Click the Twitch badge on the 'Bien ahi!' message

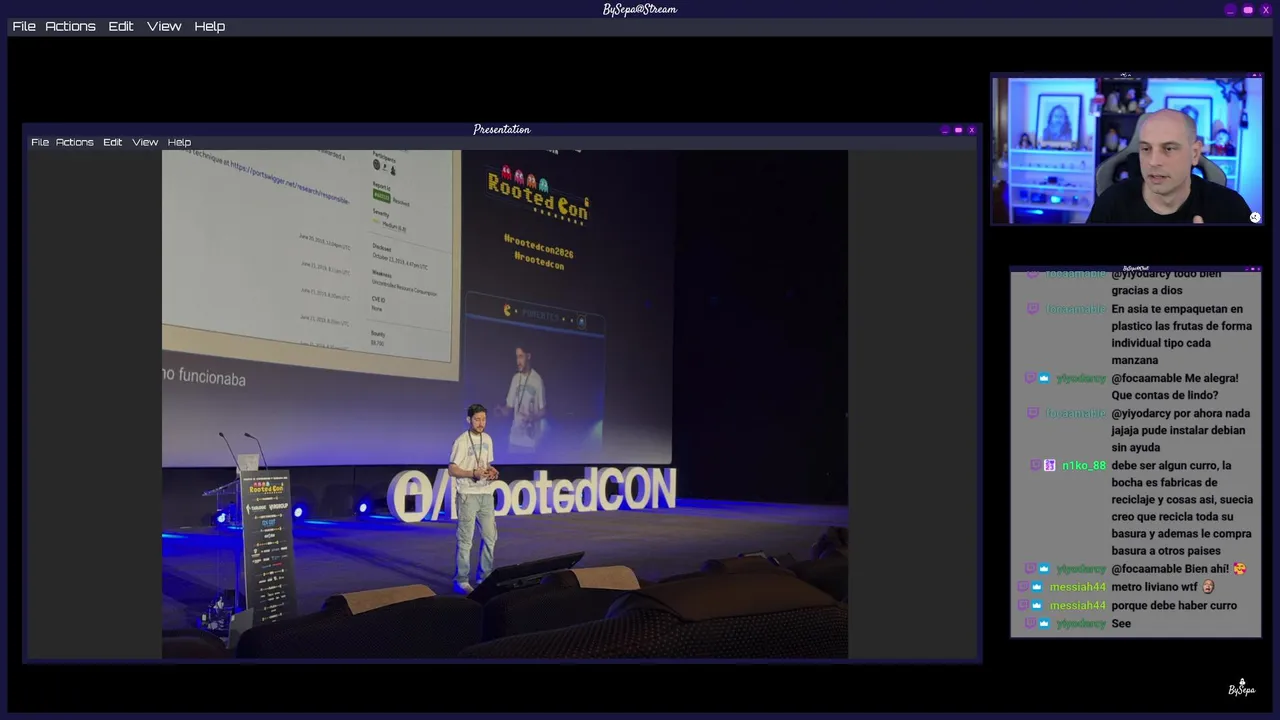coord(1030,569)
